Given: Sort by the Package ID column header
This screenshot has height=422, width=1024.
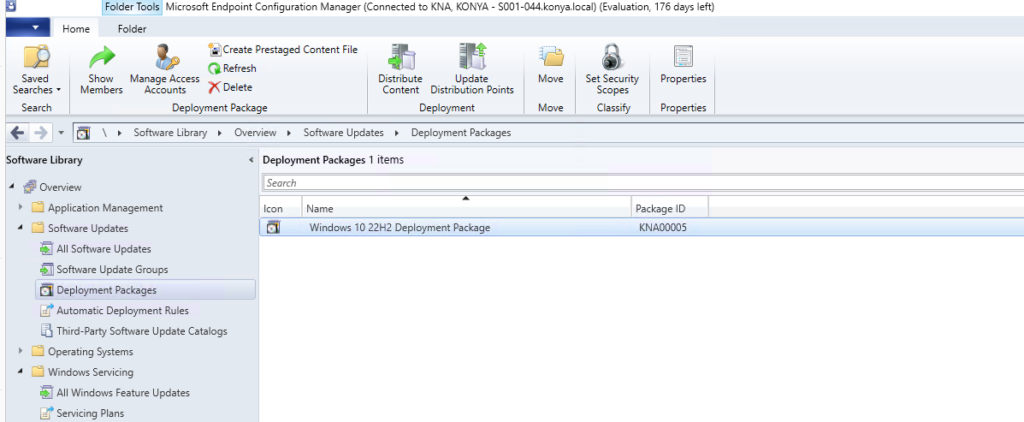Looking at the screenshot, I should coord(670,208).
